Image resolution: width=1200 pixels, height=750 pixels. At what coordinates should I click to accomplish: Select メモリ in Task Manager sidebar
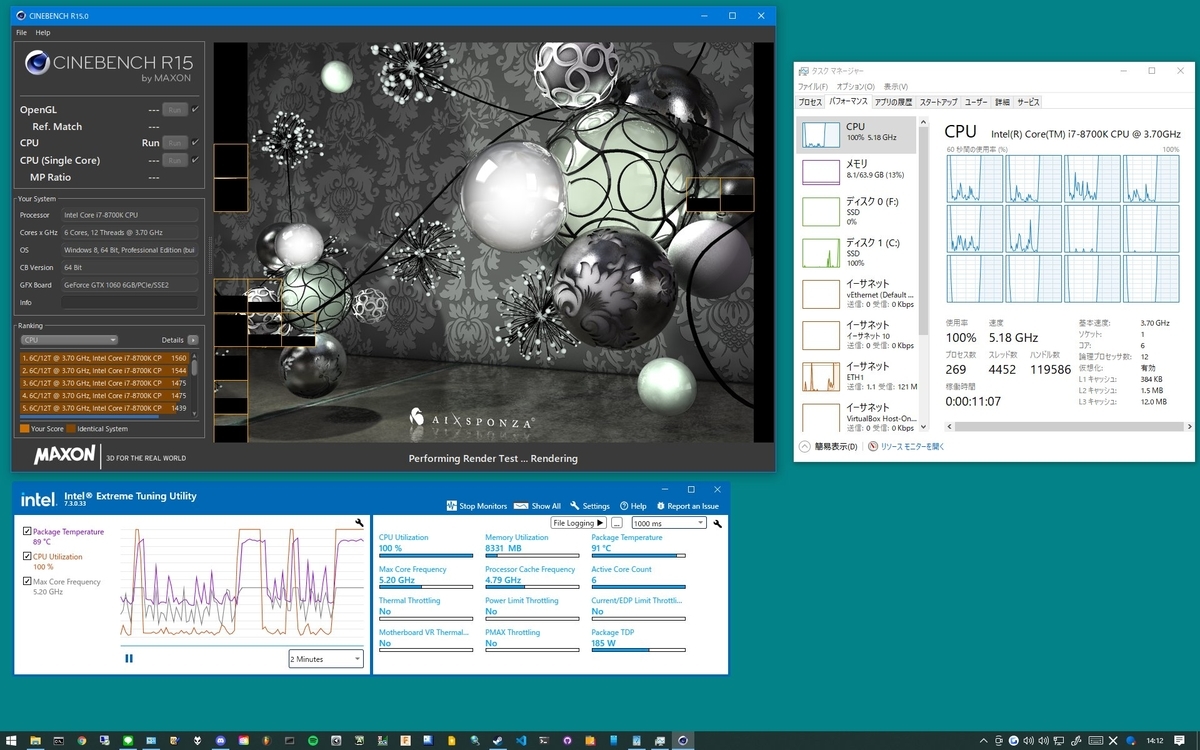pos(855,171)
